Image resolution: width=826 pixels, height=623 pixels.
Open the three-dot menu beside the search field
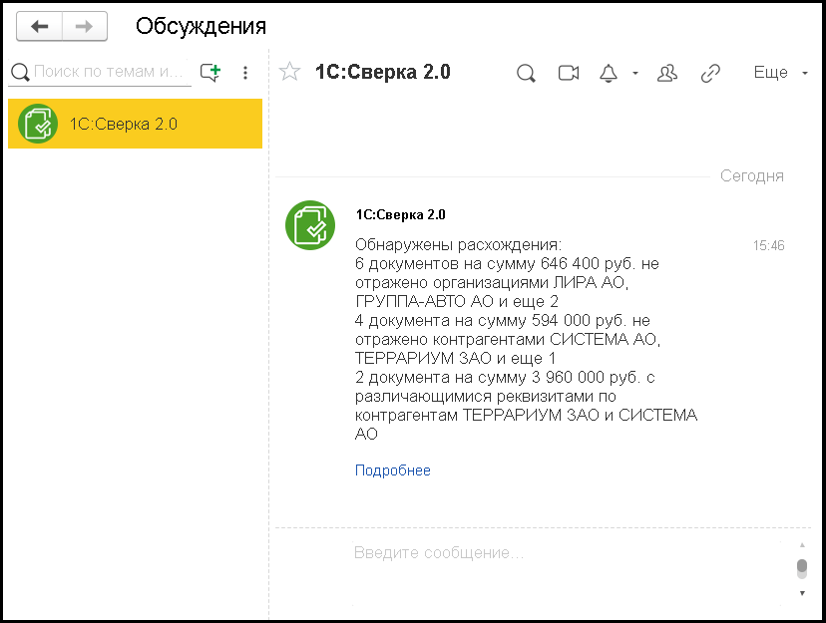[245, 73]
